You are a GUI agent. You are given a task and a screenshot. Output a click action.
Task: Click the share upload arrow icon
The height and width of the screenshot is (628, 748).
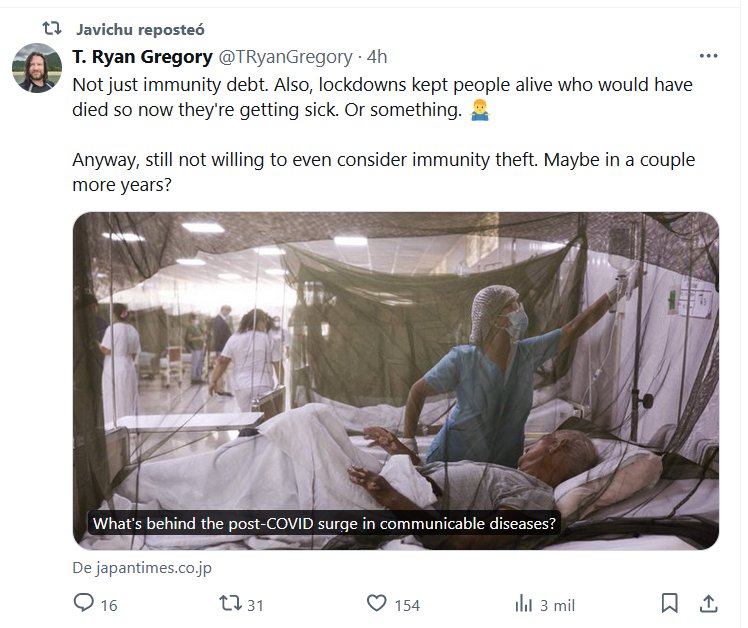(708, 603)
